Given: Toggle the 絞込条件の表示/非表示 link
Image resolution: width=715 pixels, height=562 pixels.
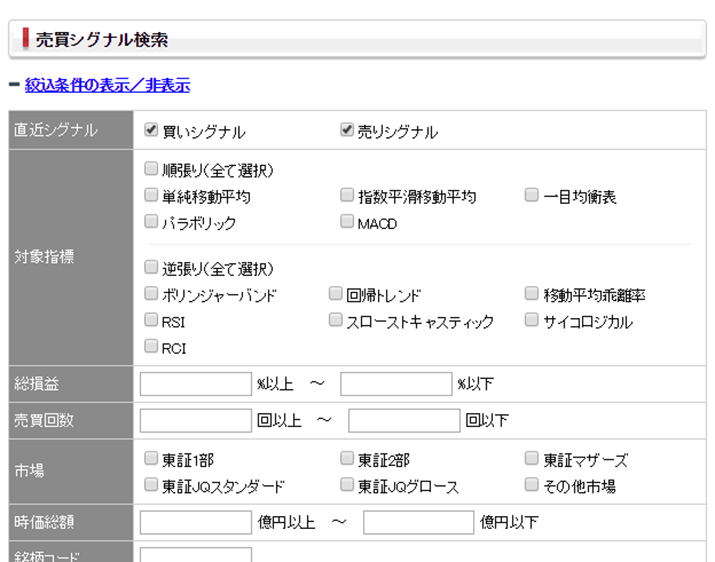Looking at the screenshot, I should tap(107, 86).
